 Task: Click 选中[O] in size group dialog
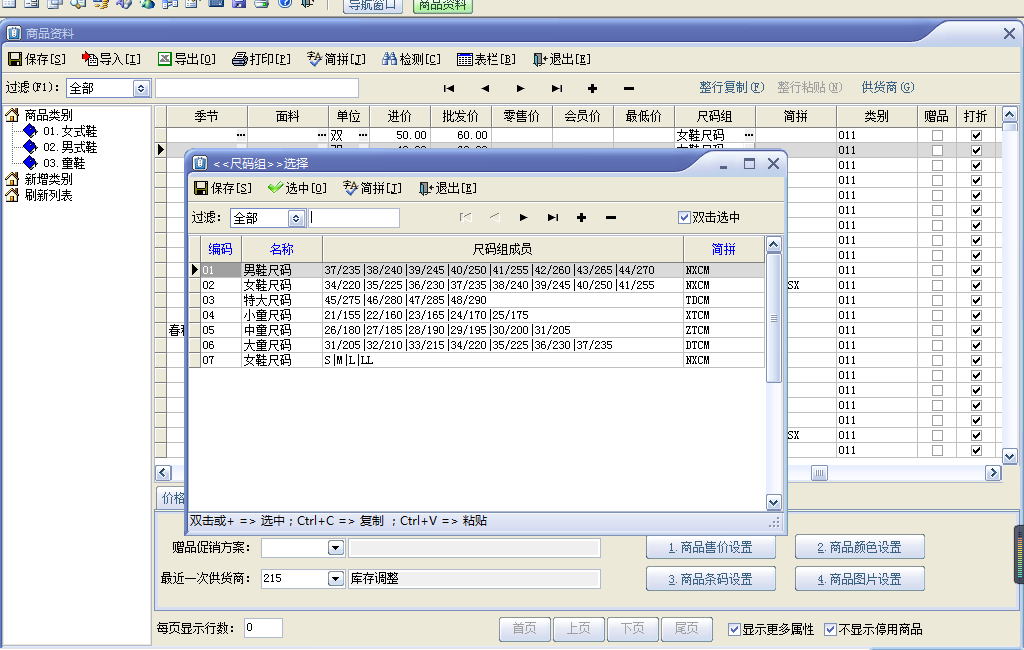[297, 188]
